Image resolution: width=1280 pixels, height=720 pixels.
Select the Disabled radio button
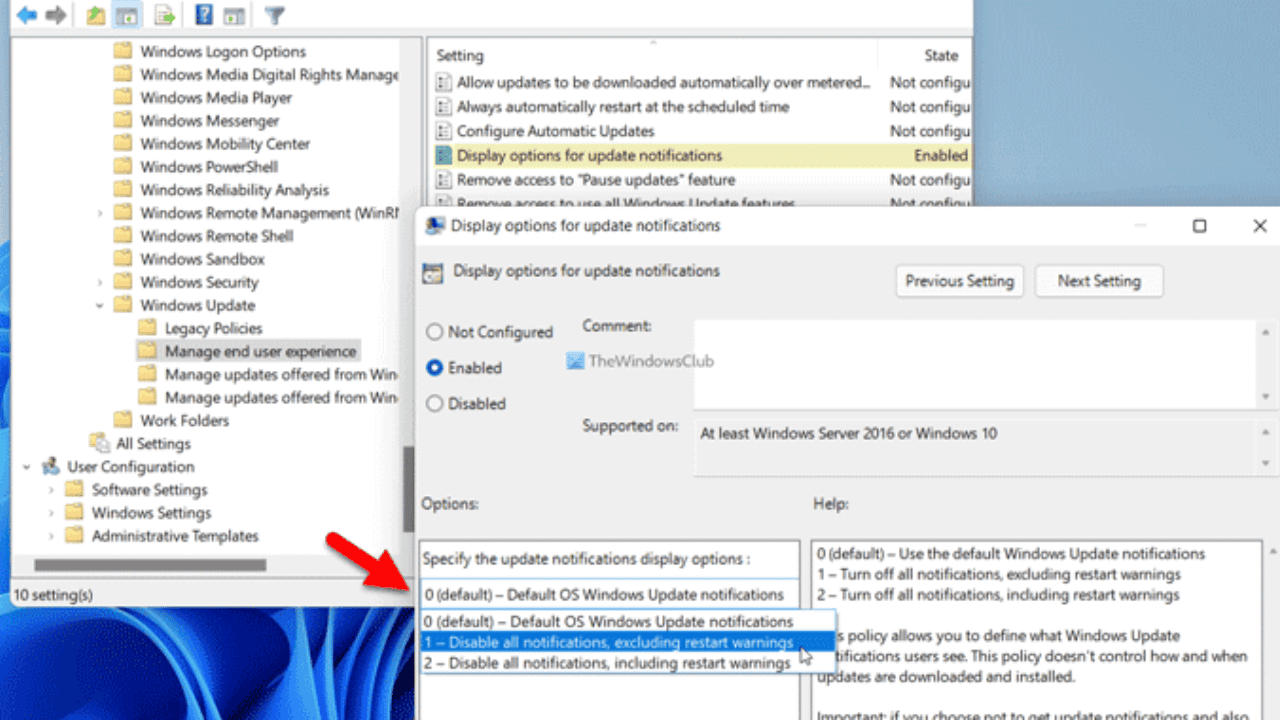[435, 404]
